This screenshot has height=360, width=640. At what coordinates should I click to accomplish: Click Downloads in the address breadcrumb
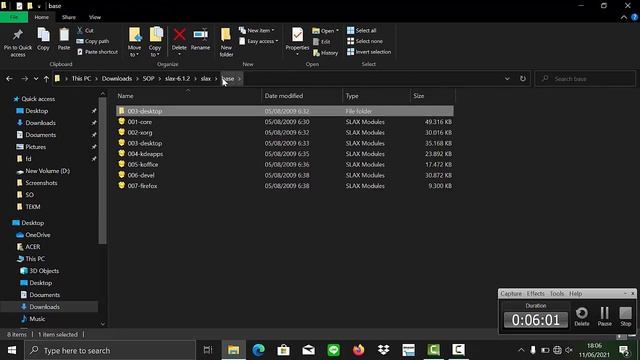(x=117, y=79)
